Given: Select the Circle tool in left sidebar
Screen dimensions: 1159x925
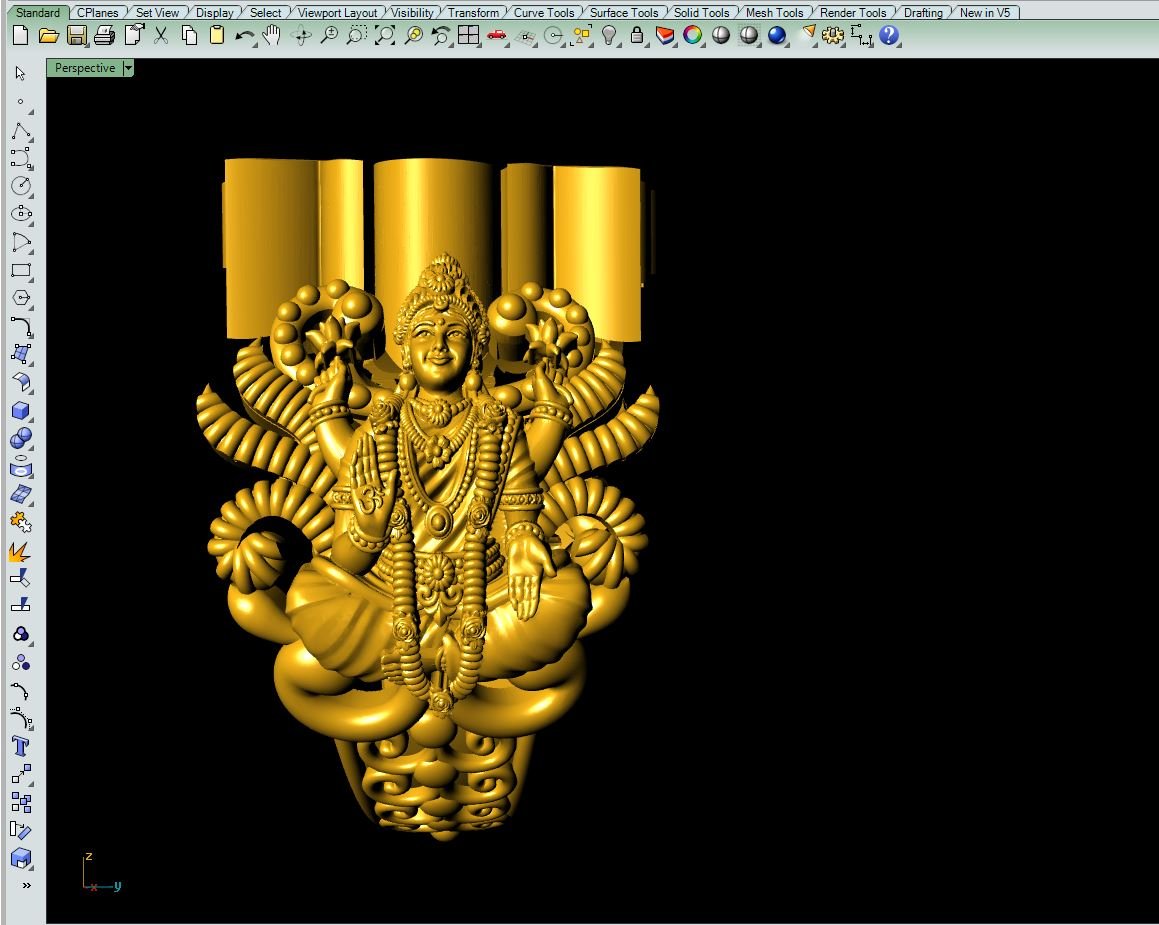Looking at the screenshot, I should click(20, 186).
